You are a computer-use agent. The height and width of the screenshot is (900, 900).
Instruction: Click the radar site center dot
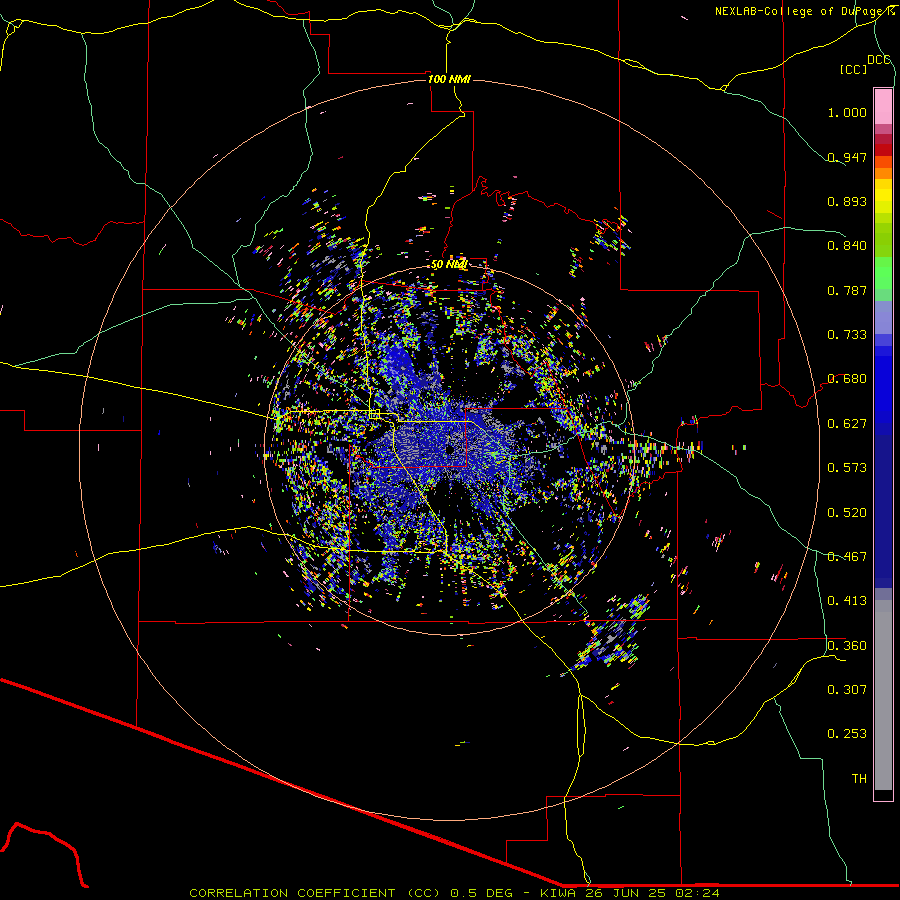pyautogui.click(x=449, y=450)
